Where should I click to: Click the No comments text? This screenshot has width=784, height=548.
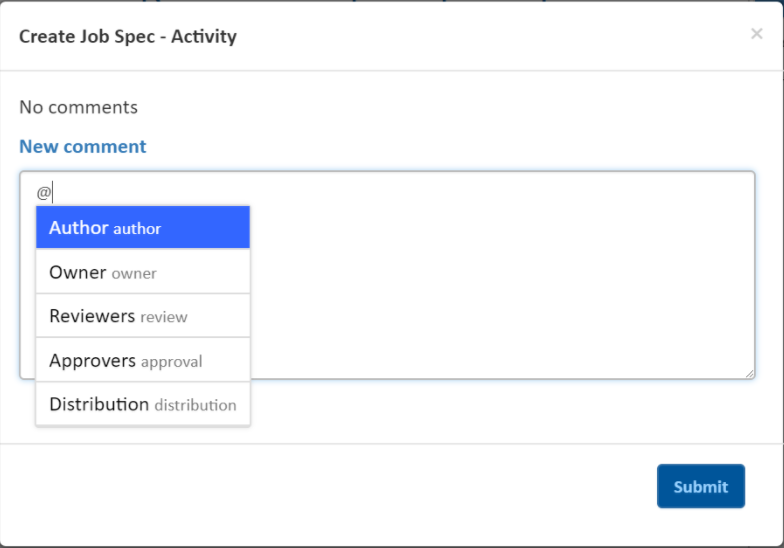pos(78,107)
